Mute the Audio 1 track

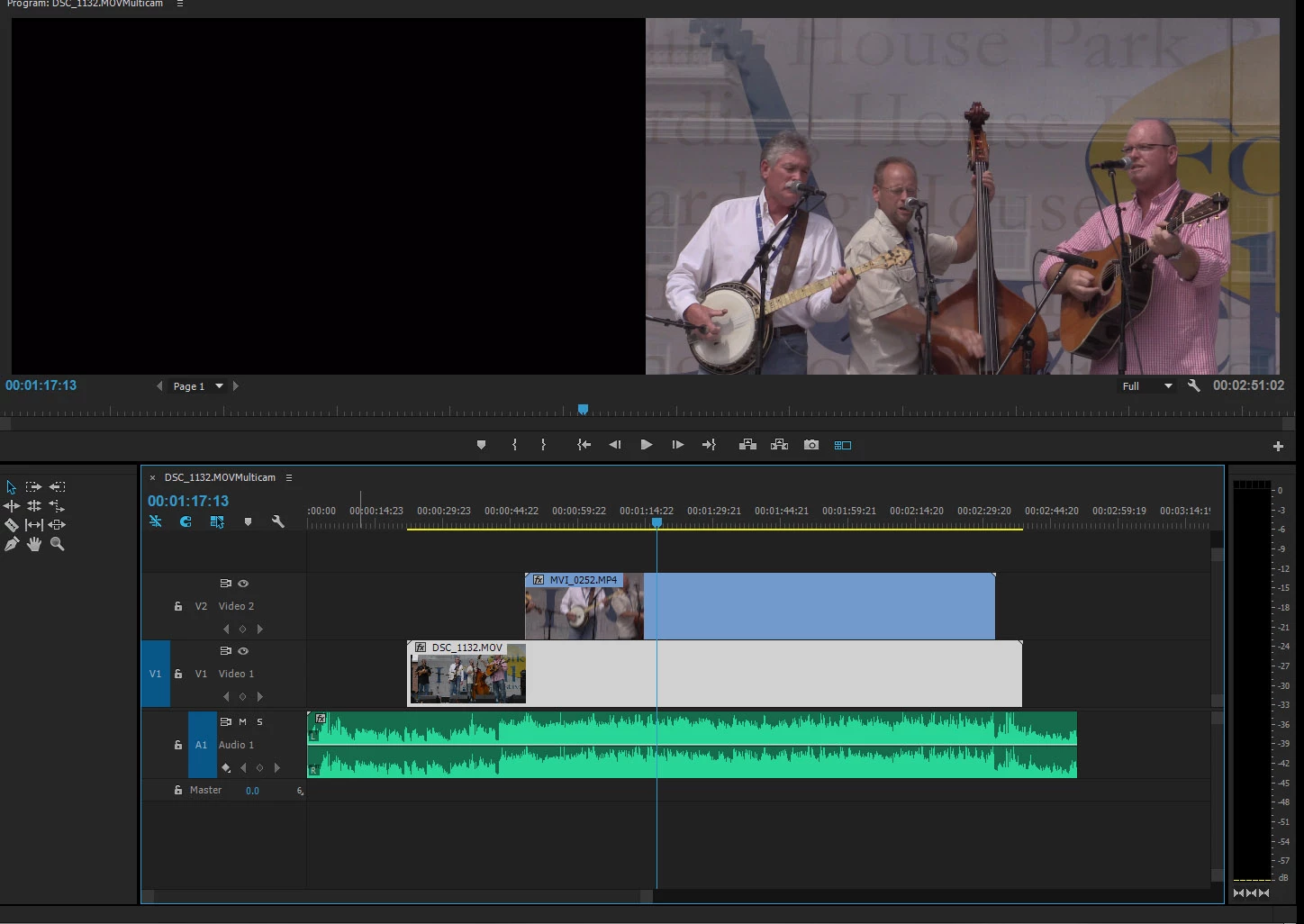click(x=242, y=722)
